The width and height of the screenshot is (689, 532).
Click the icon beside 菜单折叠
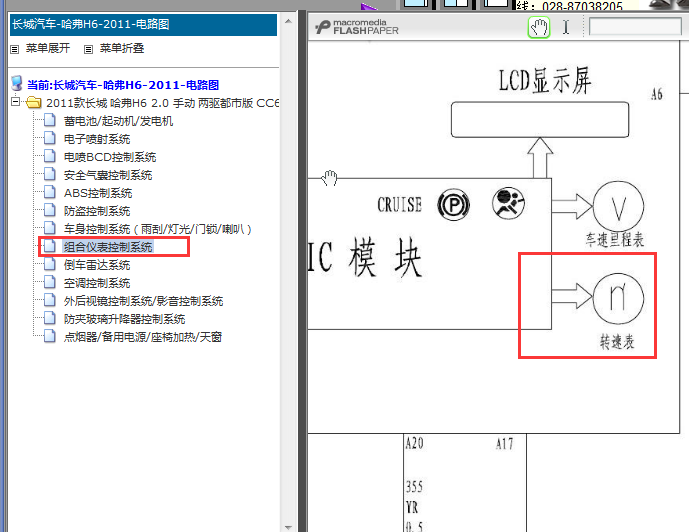pyautogui.click(x=88, y=49)
